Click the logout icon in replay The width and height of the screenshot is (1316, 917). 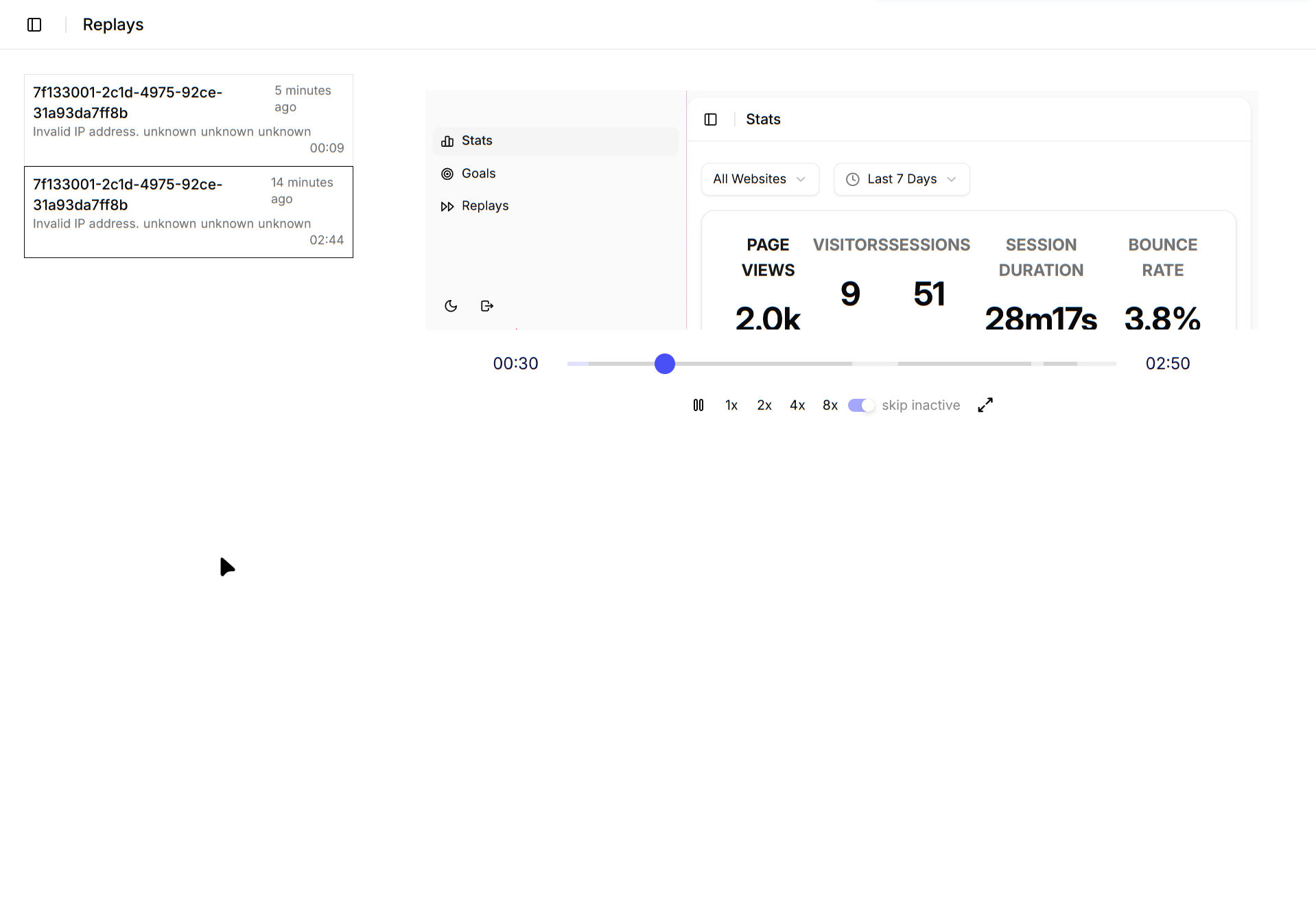487,306
